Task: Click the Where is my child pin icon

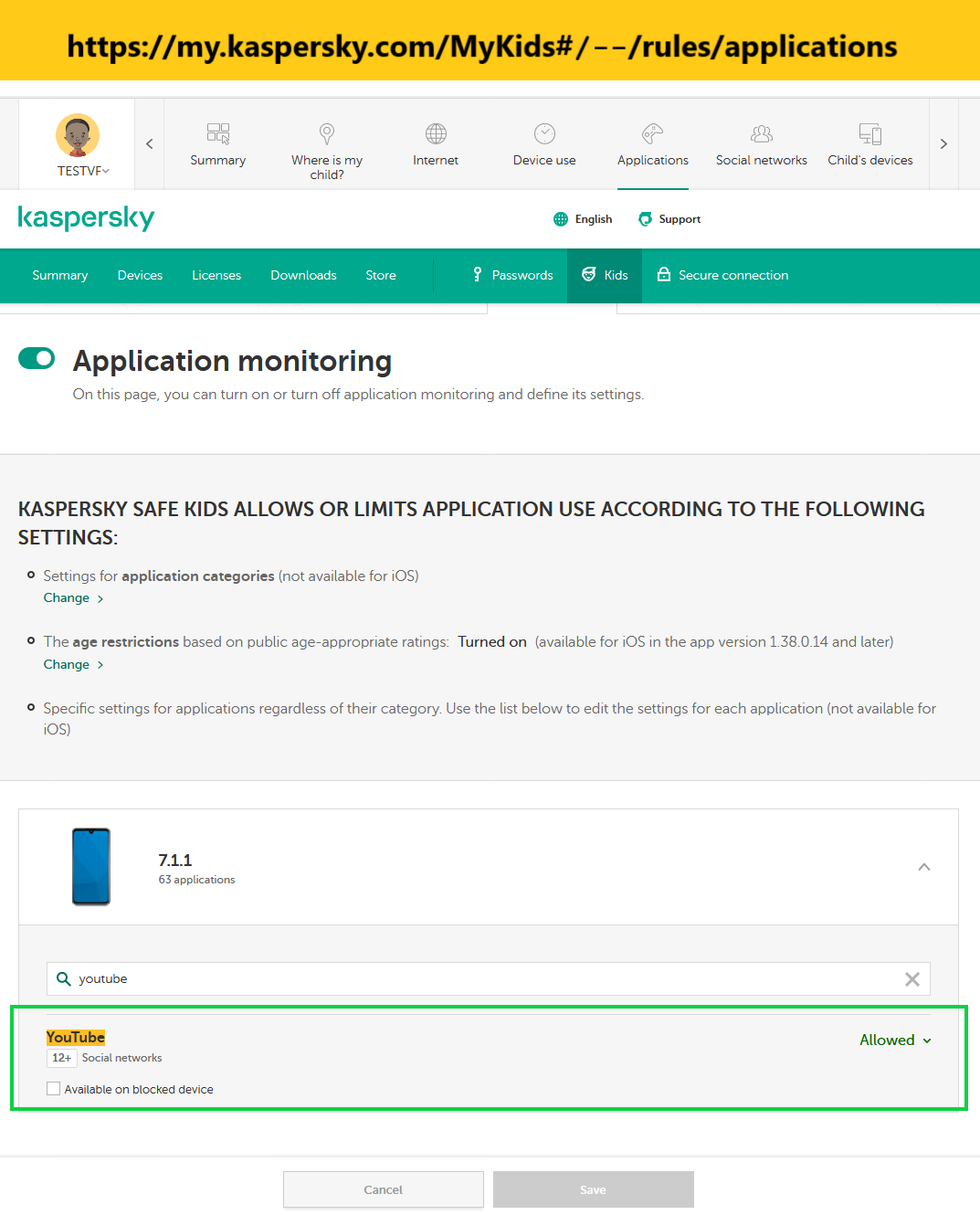Action: point(327,134)
